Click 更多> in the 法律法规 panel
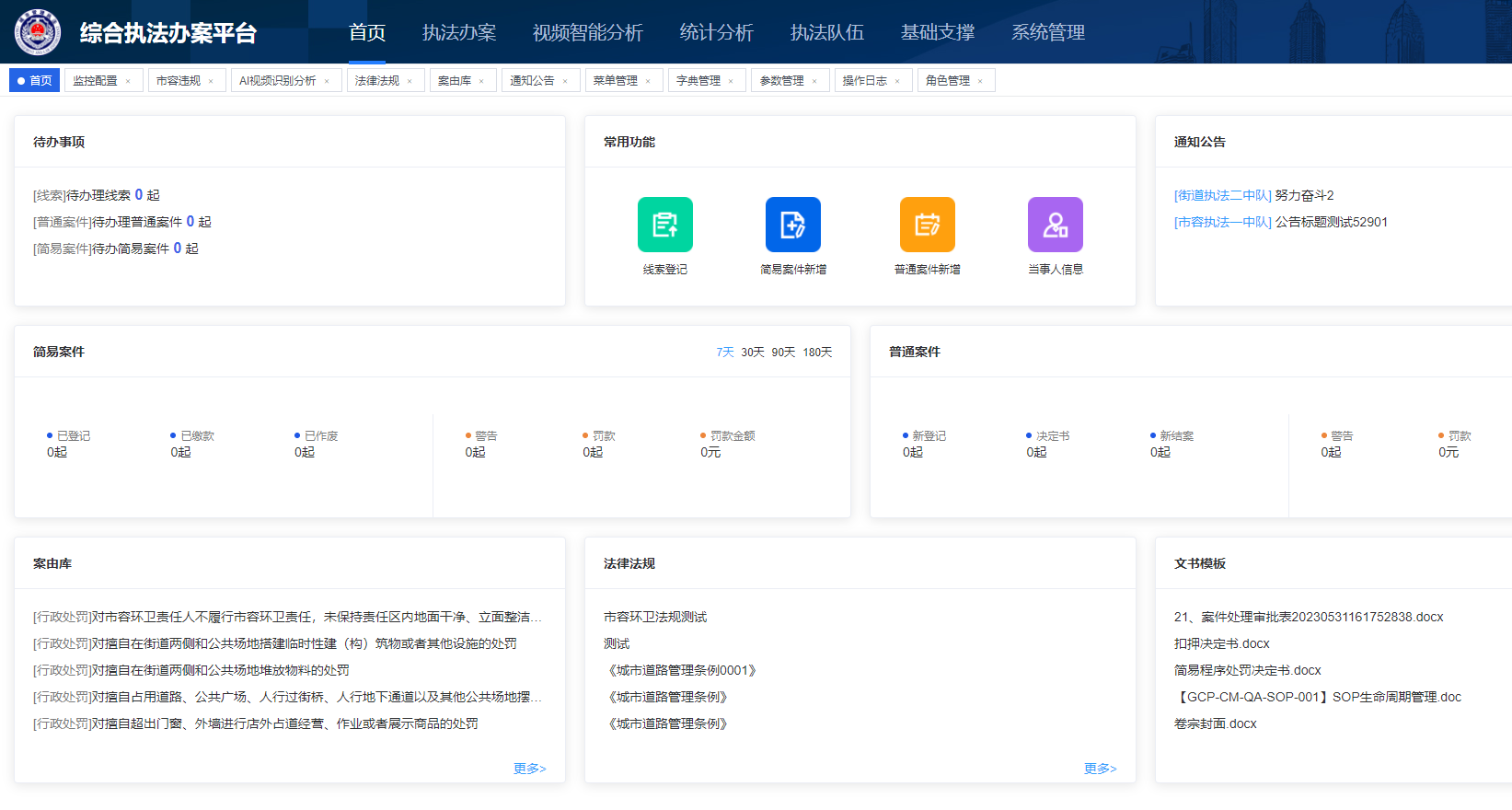This screenshot has height=810, width=1512. 1101,769
